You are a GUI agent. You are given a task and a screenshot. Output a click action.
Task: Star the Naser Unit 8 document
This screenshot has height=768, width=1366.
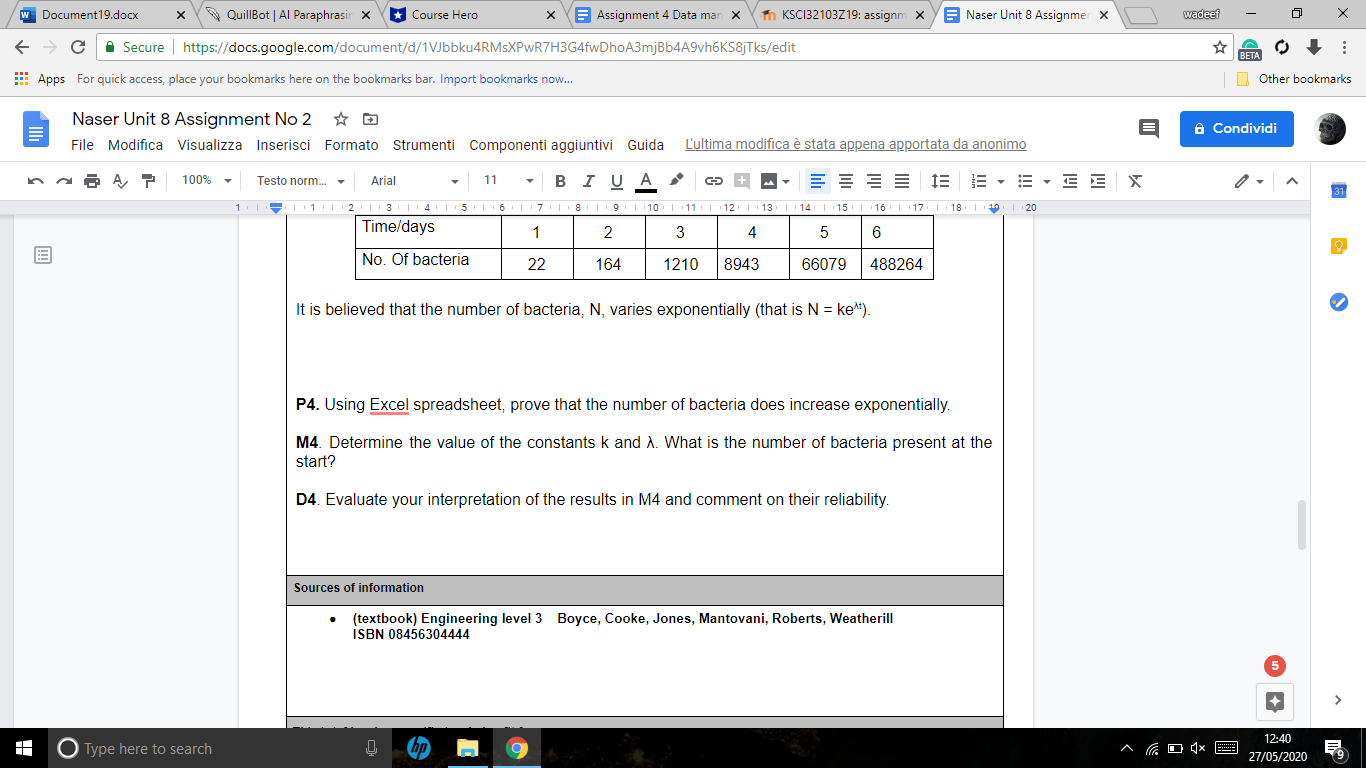(x=341, y=119)
